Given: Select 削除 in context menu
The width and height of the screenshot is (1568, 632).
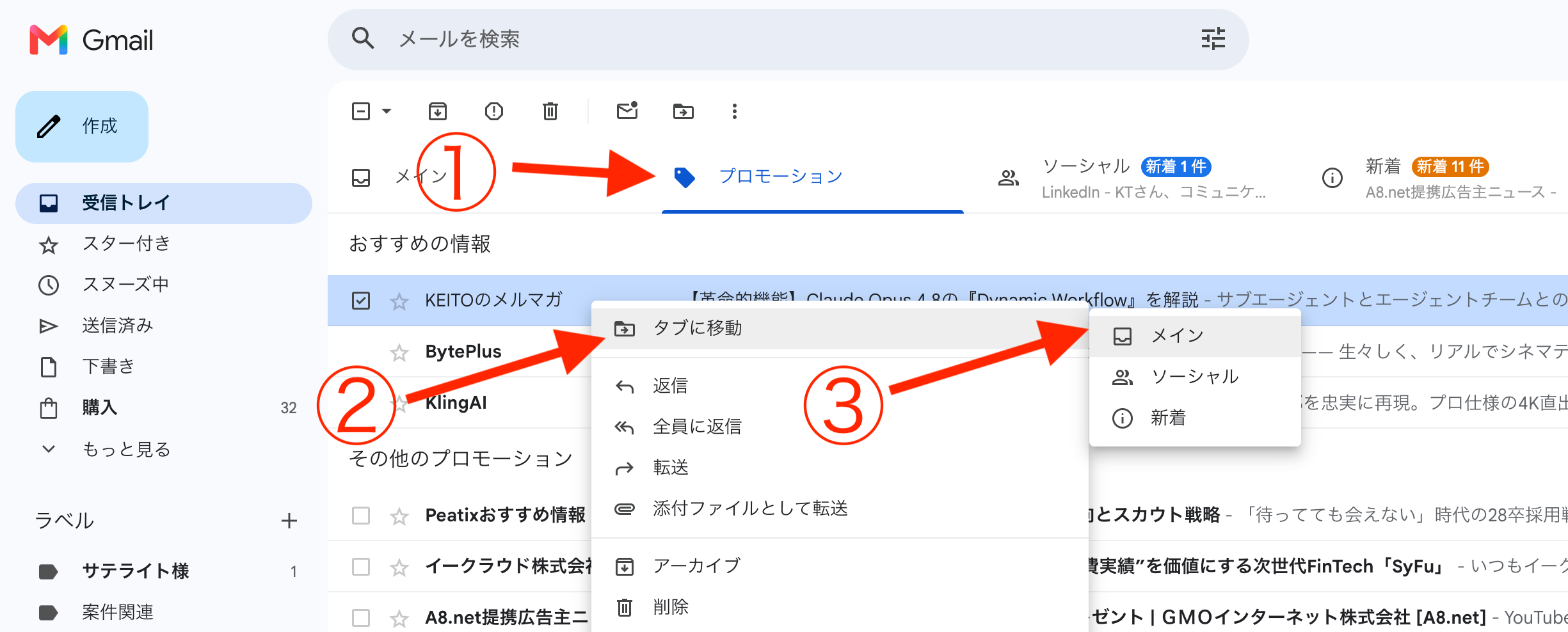Looking at the screenshot, I should 840,607.
